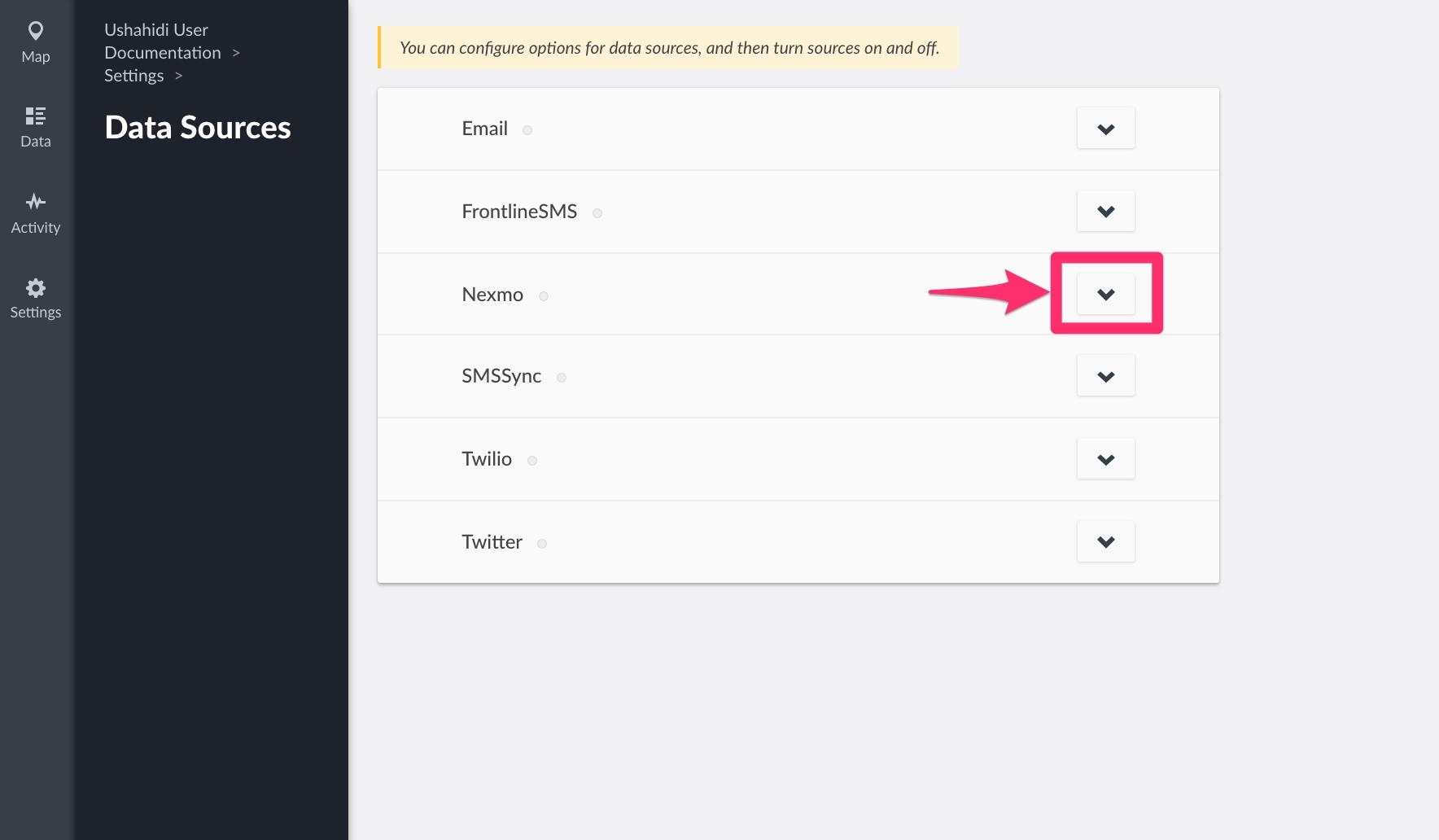Expand the Email data source options

[1105, 129]
